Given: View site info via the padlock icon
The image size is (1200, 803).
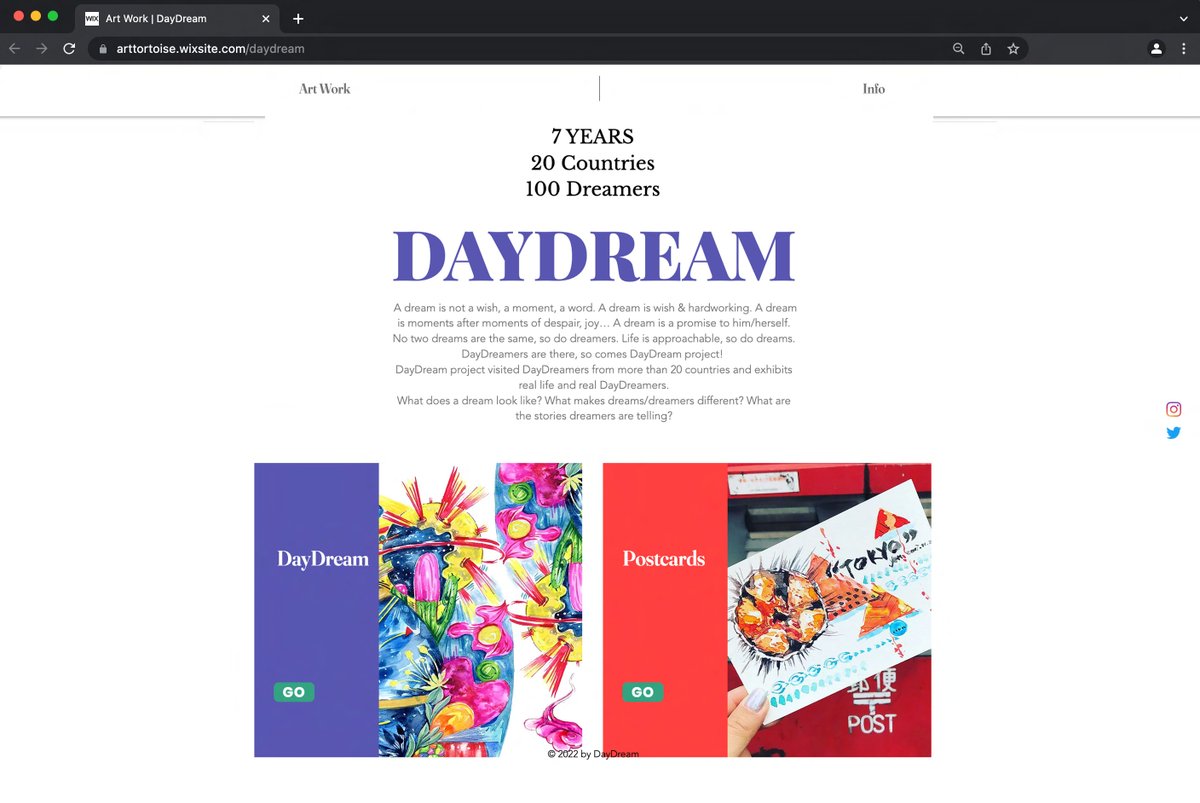Looking at the screenshot, I should point(102,48).
